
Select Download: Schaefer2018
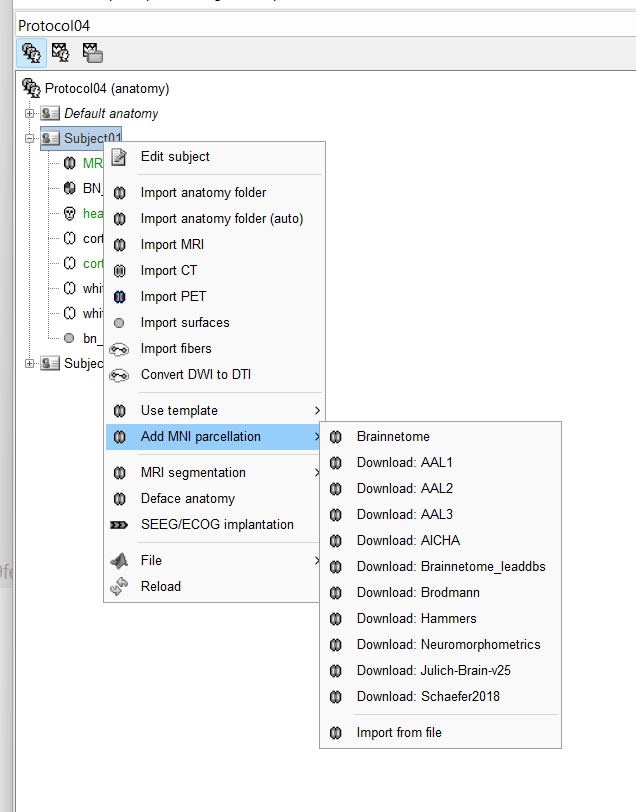pos(440,697)
